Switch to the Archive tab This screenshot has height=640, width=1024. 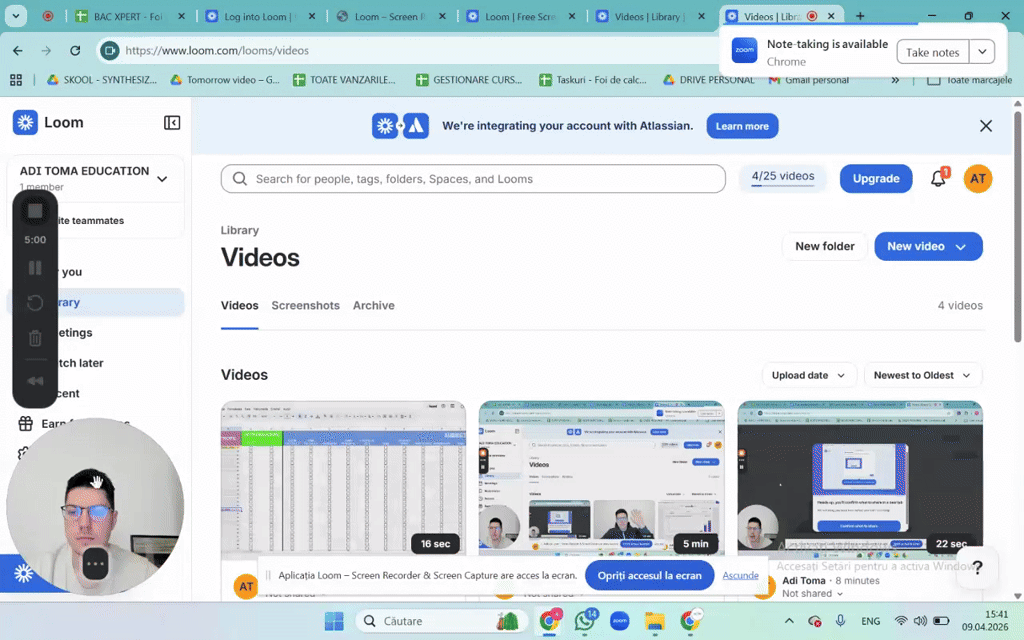[374, 306]
